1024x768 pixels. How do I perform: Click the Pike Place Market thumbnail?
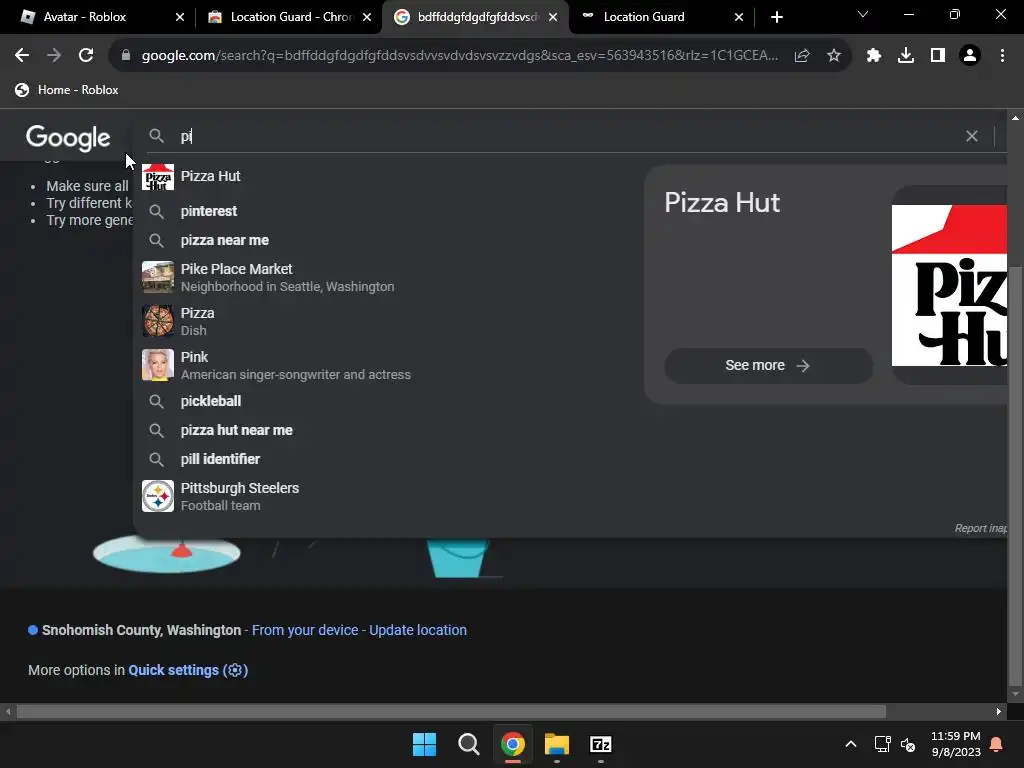[158, 278]
